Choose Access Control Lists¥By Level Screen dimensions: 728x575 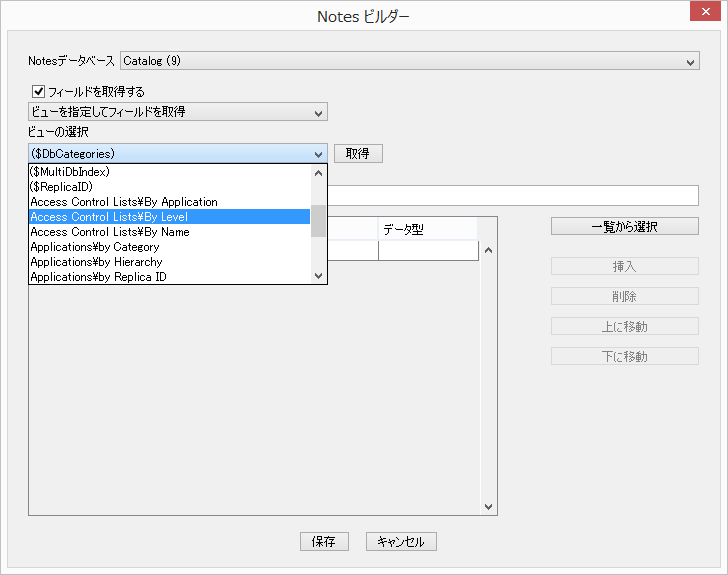point(170,217)
